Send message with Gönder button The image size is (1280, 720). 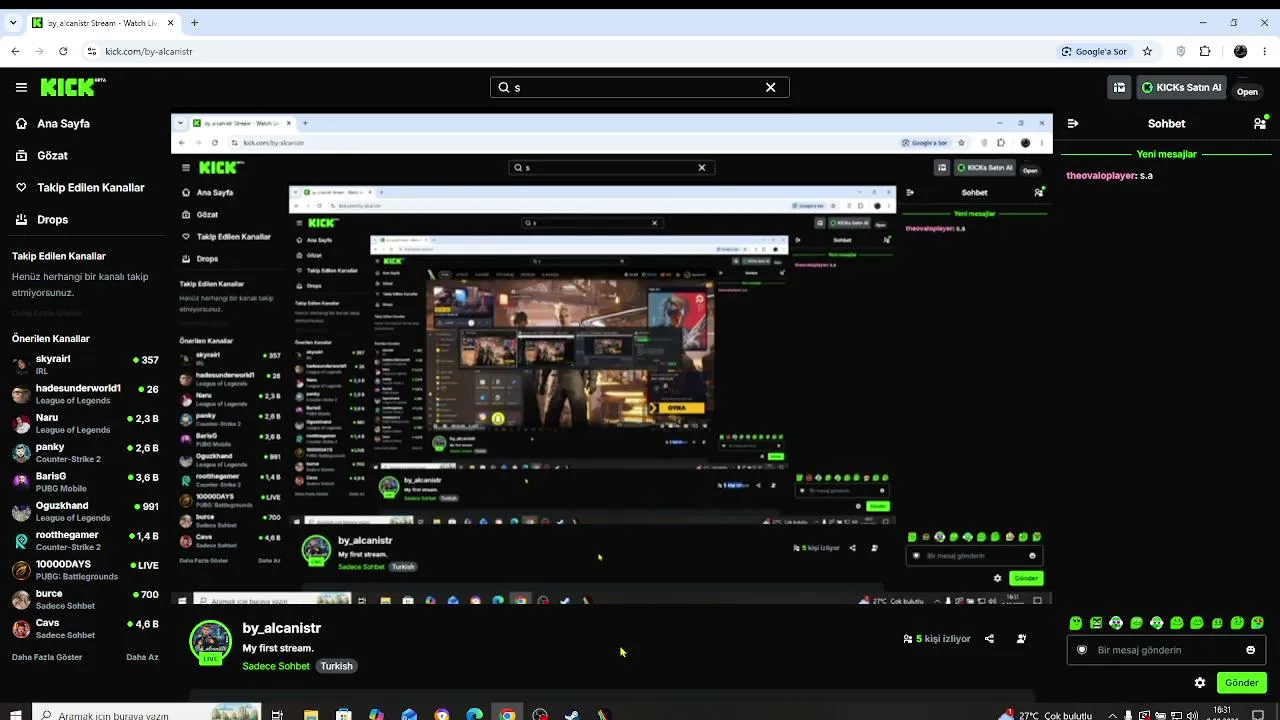[1242, 683]
